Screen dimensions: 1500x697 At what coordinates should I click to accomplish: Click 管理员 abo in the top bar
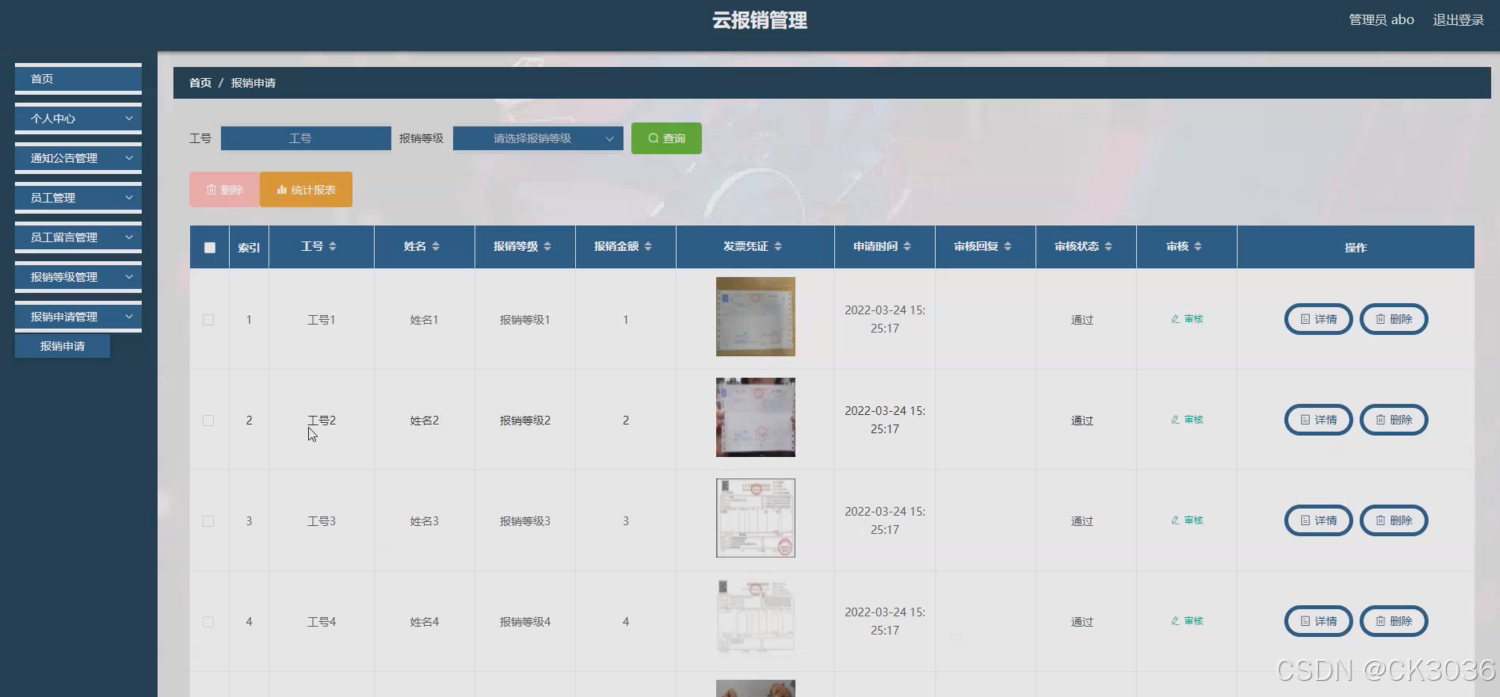1381,20
